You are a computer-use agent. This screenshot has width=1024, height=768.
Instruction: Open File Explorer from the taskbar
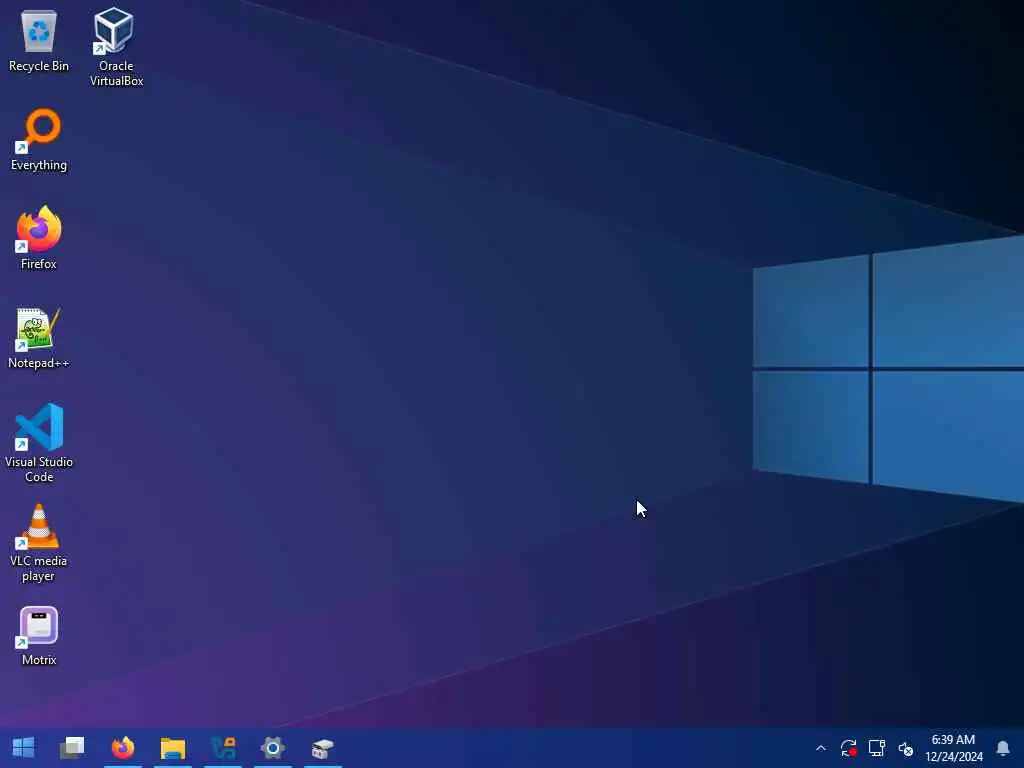pyautogui.click(x=173, y=747)
